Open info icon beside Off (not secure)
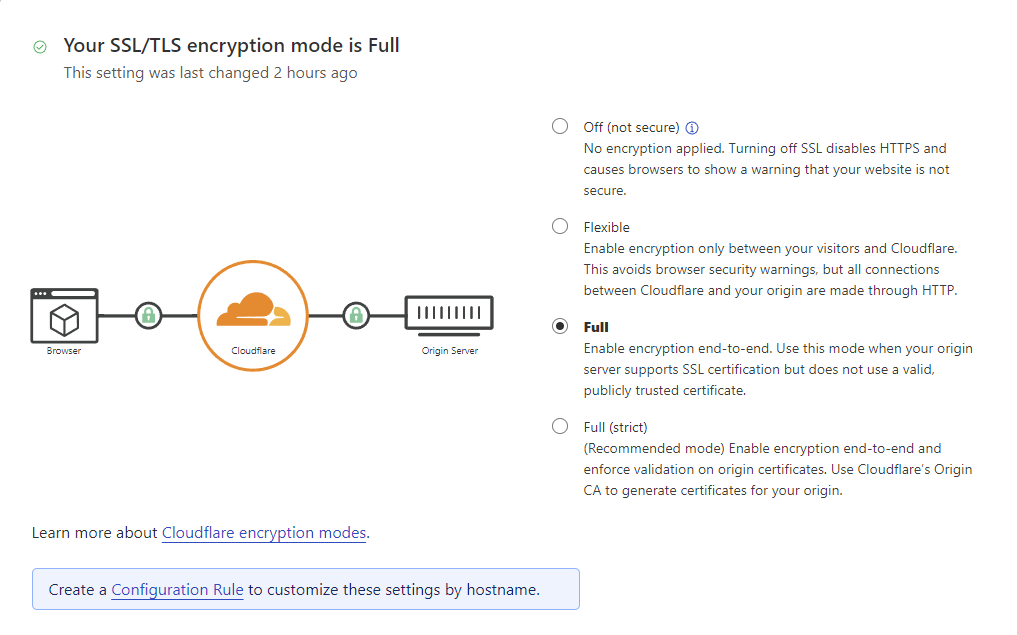 tap(692, 128)
